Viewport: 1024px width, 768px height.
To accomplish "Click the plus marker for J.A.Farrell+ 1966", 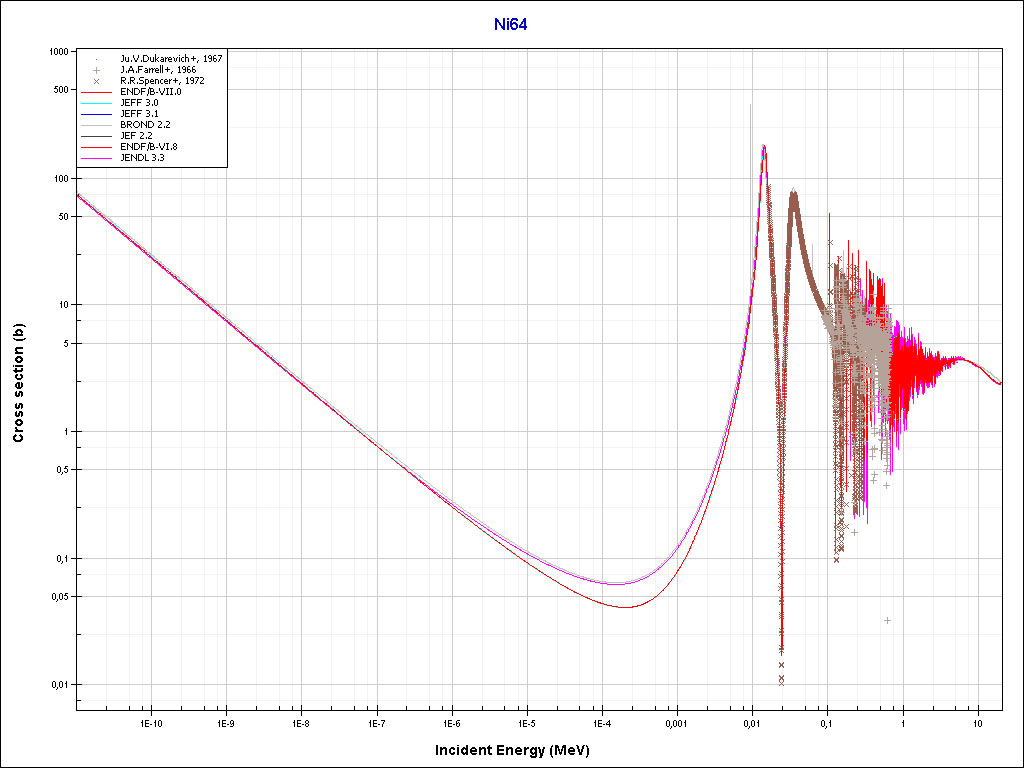I will click(96, 70).
